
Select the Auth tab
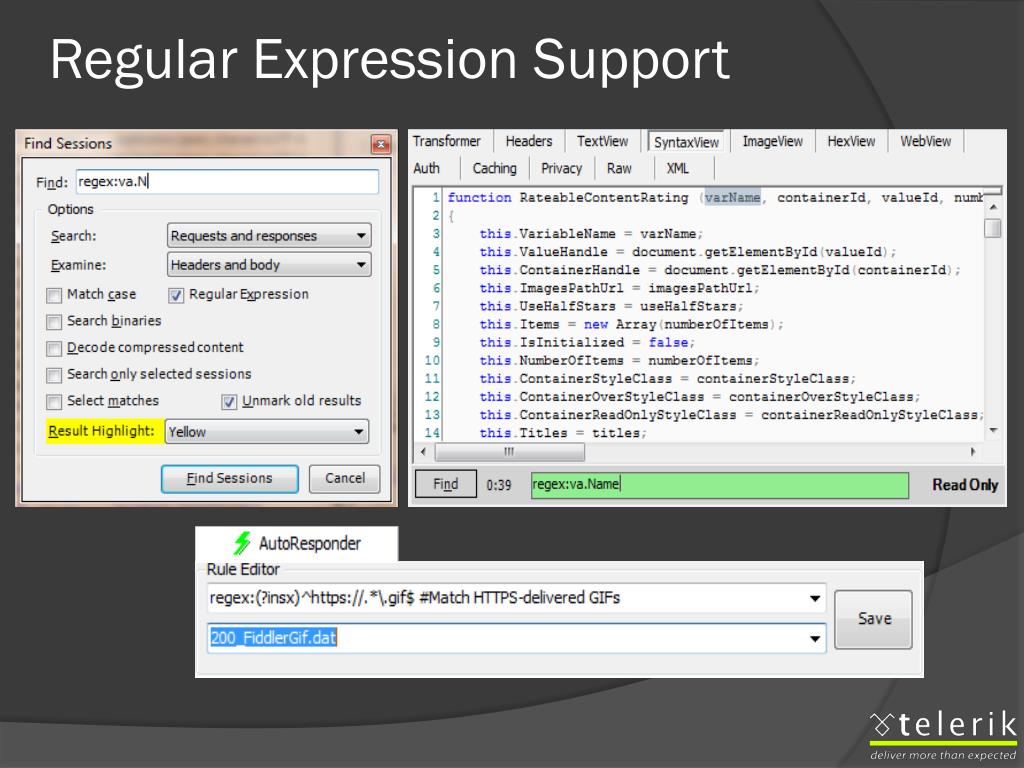click(426, 168)
